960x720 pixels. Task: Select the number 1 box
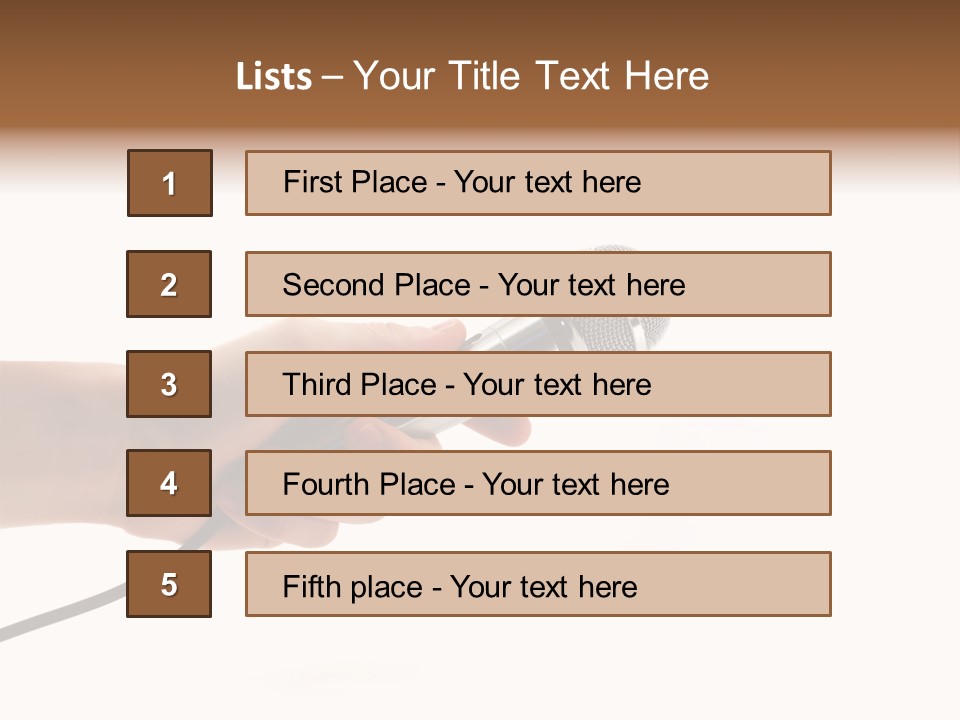[170, 183]
